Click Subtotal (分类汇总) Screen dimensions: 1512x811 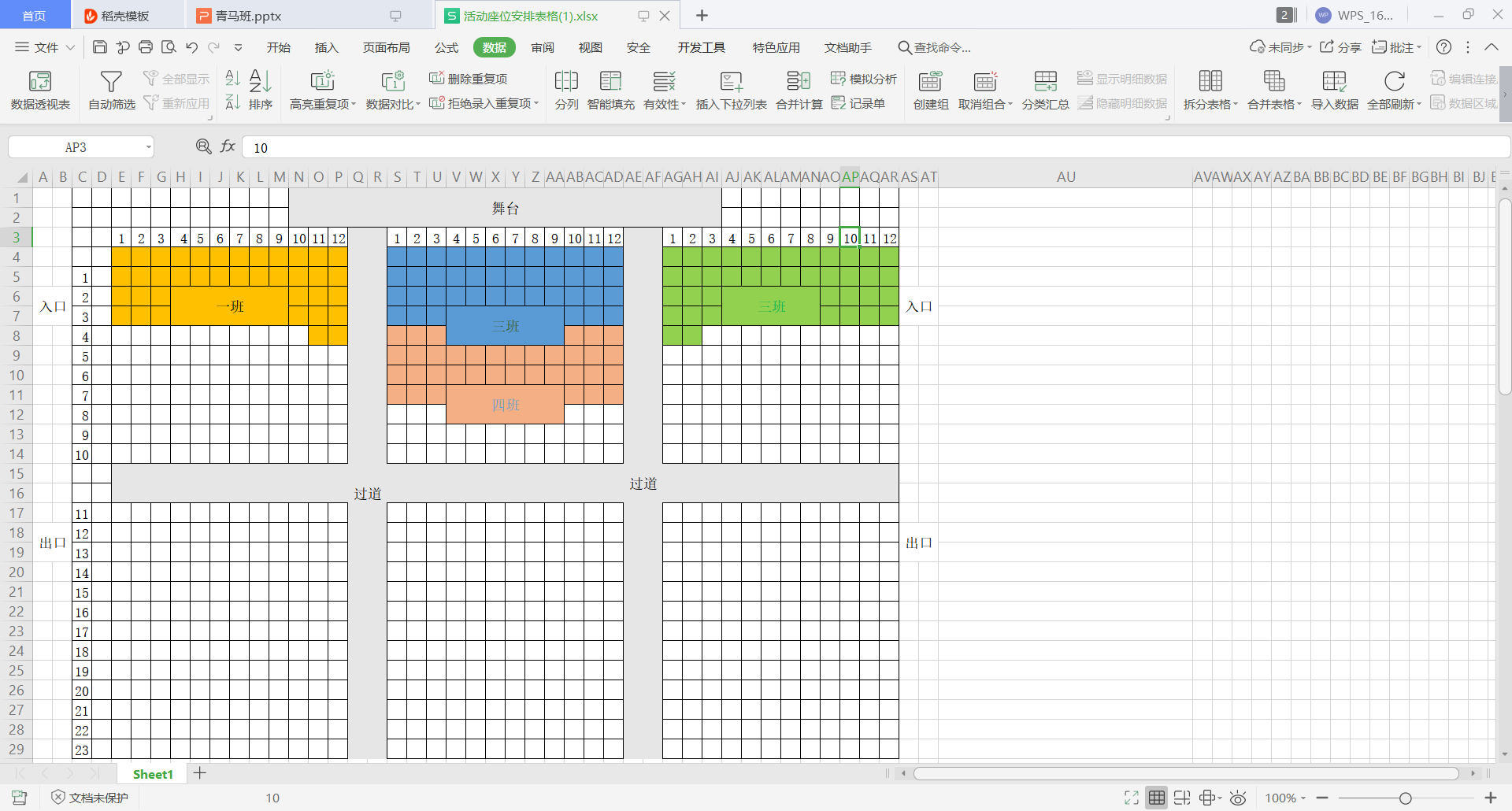click(x=1046, y=90)
